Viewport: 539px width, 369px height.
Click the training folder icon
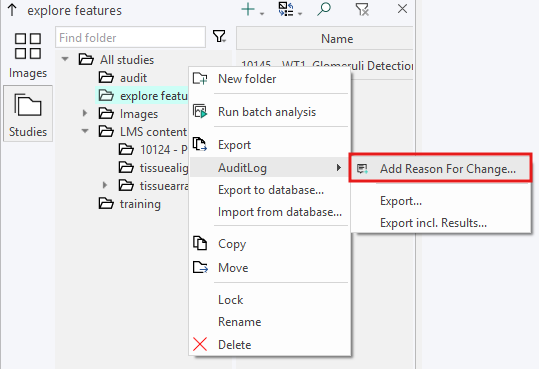(x=106, y=203)
